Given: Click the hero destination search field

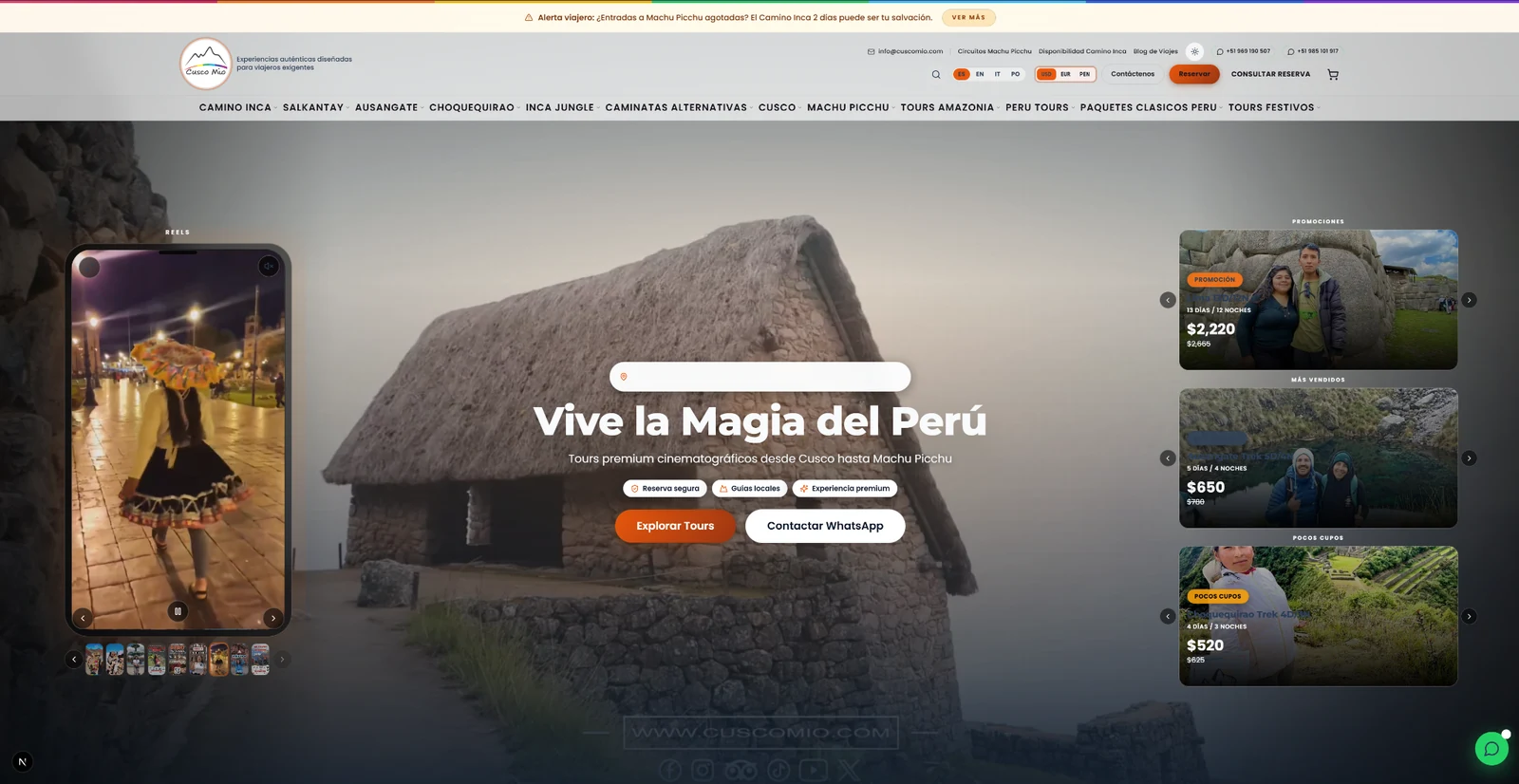Looking at the screenshot, I should click(x=759, y=377).
